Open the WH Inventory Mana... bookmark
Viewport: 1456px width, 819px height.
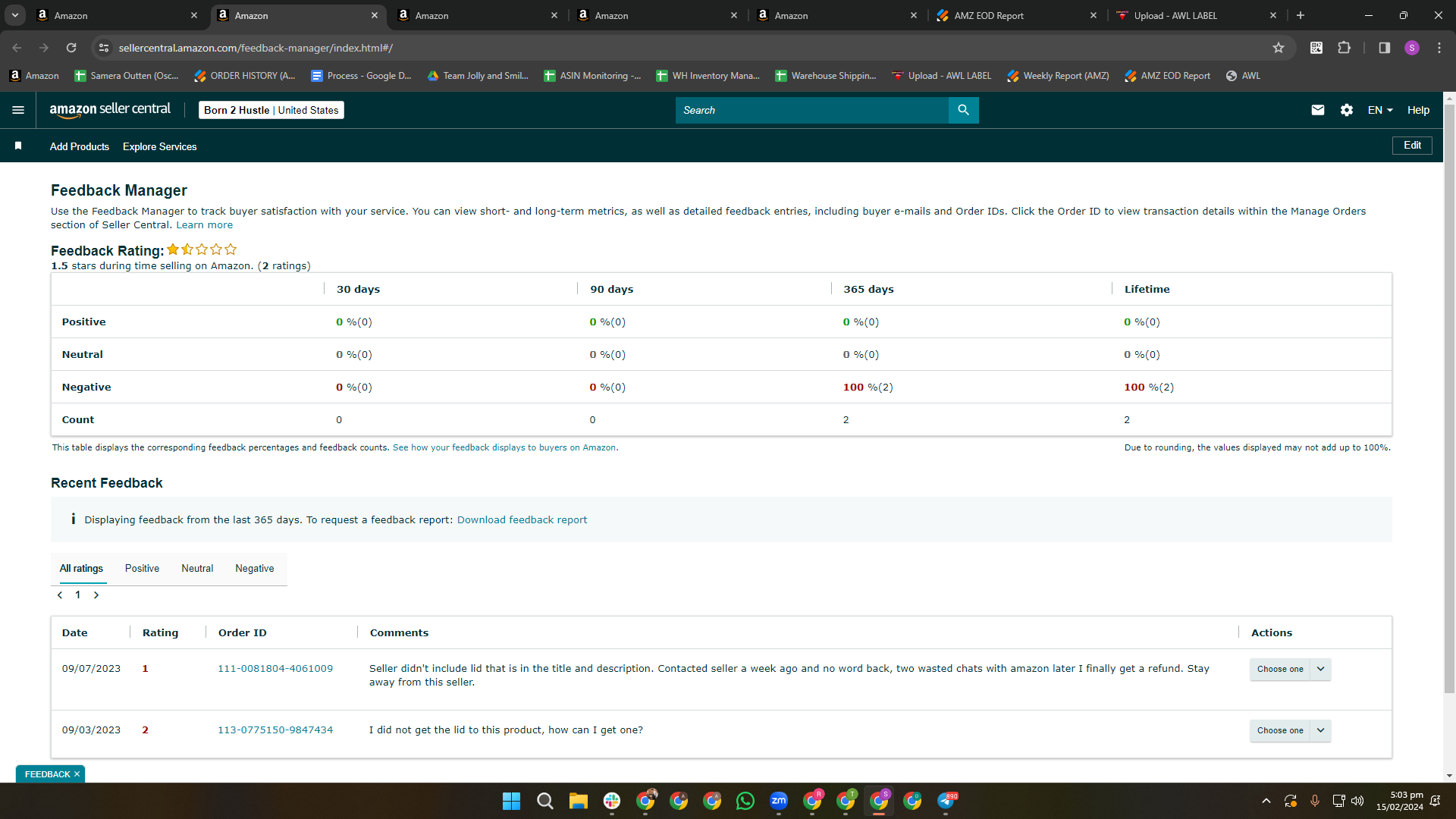click(708, 76)
